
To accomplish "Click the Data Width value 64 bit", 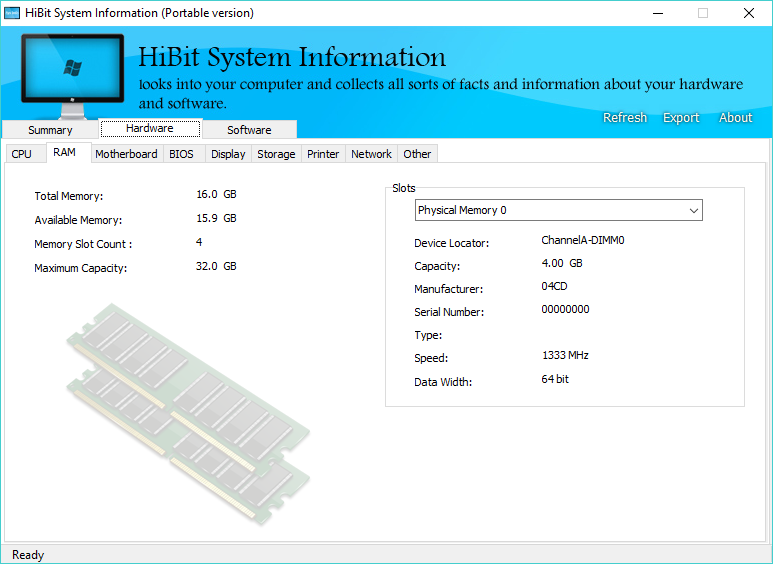I will click(555, 379).
